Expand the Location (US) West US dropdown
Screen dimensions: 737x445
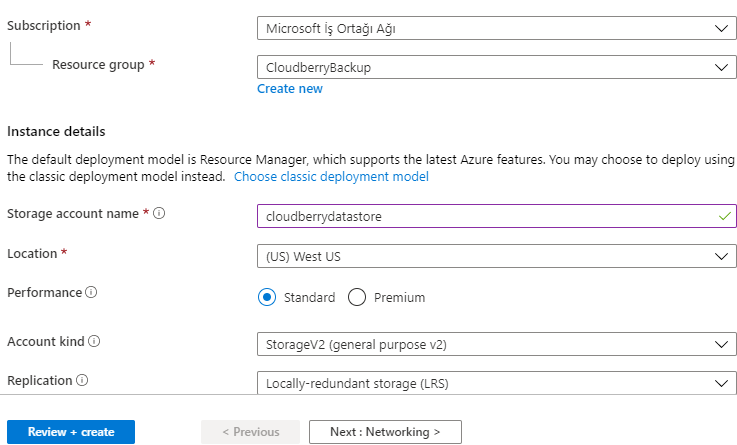pyautogui.click(x=496, y=256)
